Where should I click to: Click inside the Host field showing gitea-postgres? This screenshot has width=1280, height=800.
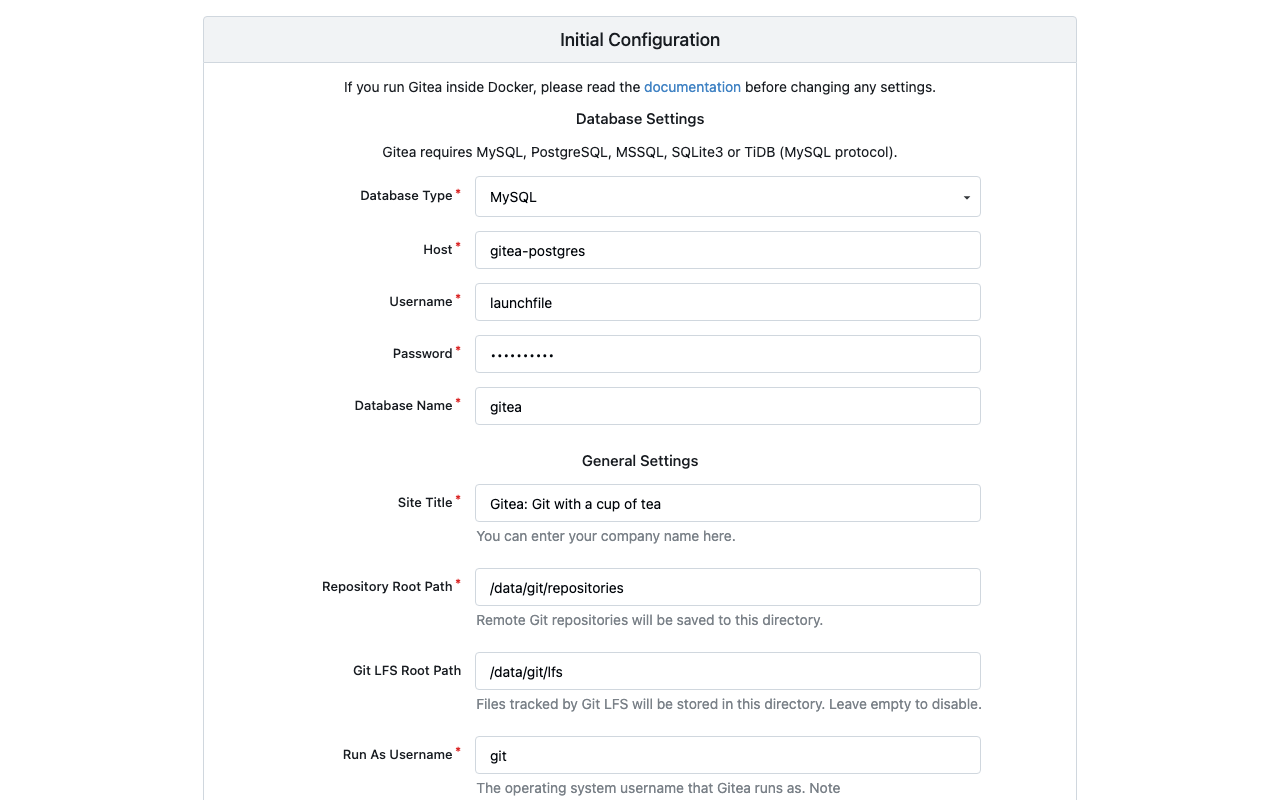click(727, 250)
